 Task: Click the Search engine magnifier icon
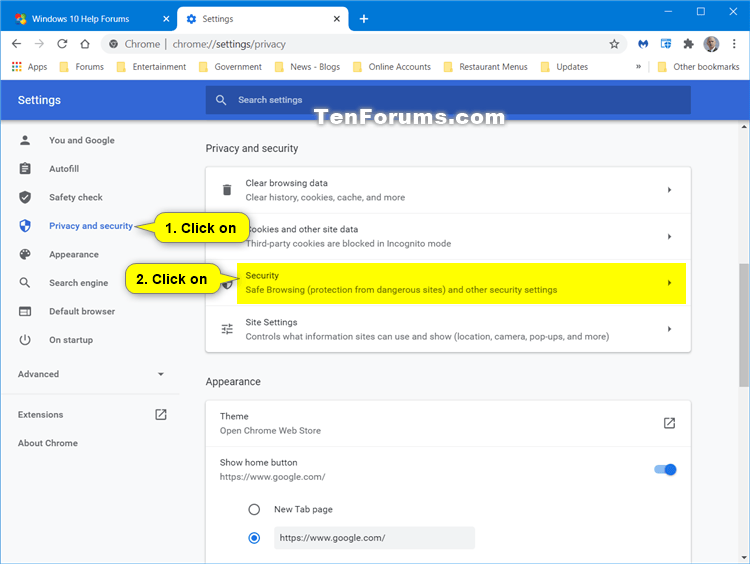point(25,283)
